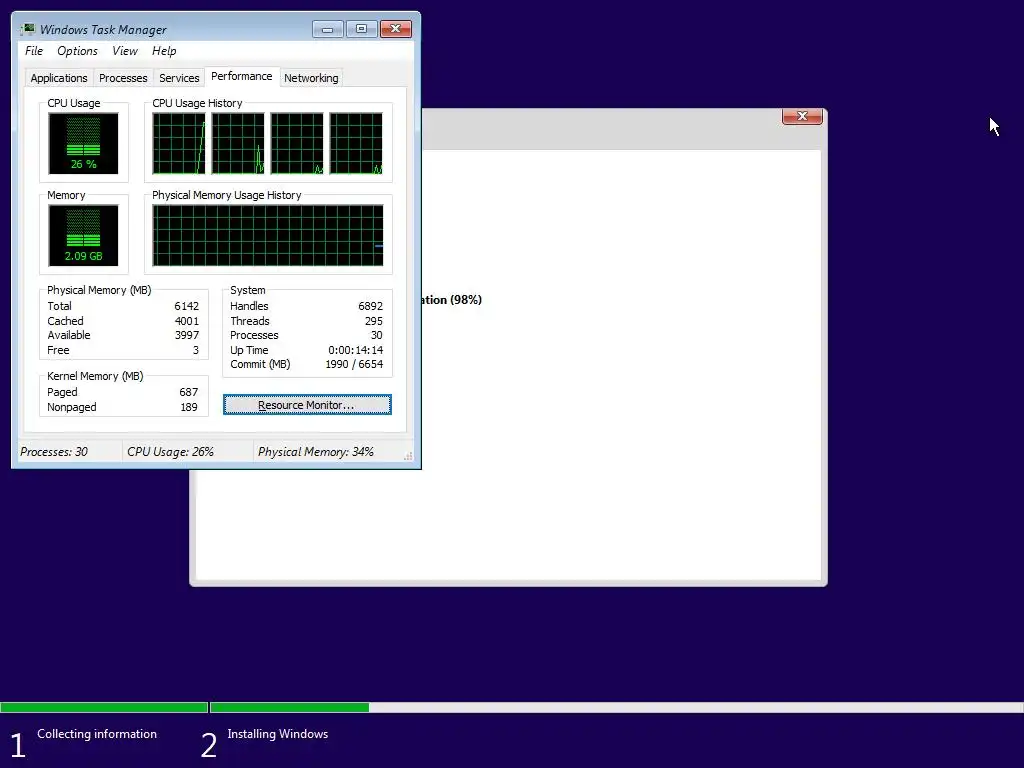Click the Free memory row label
Image resolution: width=1024 pixels, height=768 pixels.
(x=58, y=350)
